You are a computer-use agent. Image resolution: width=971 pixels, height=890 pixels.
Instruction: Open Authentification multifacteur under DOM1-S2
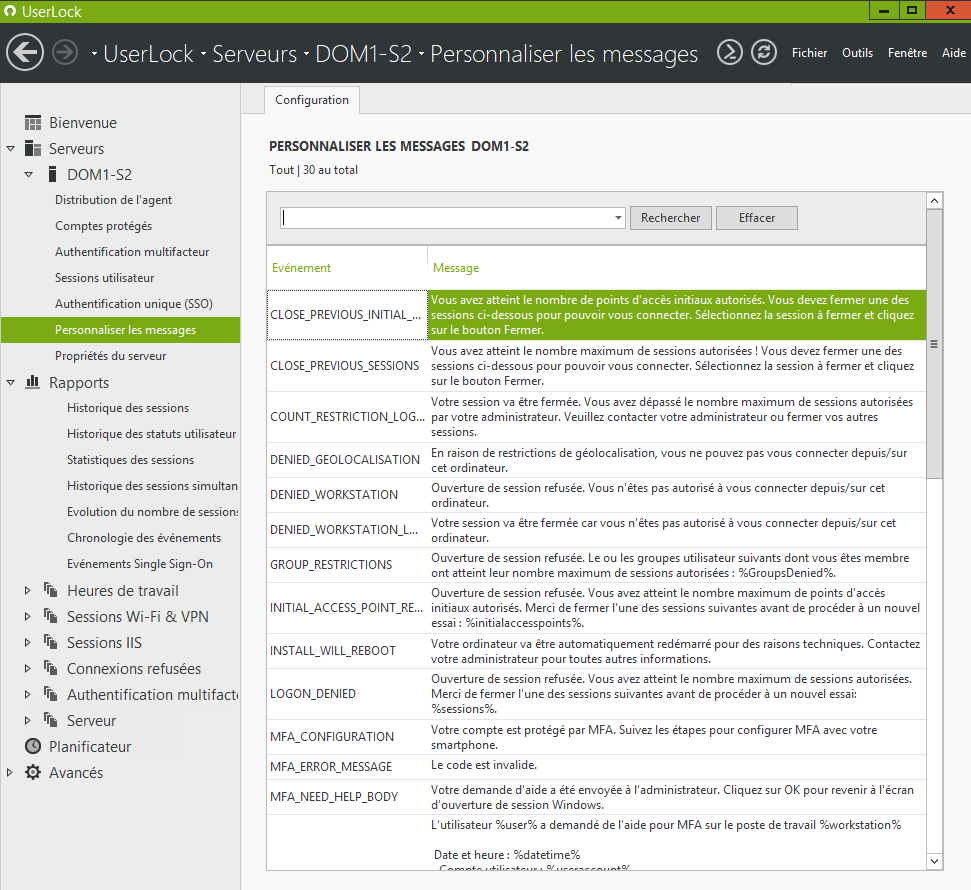click(x=132, y=252)
